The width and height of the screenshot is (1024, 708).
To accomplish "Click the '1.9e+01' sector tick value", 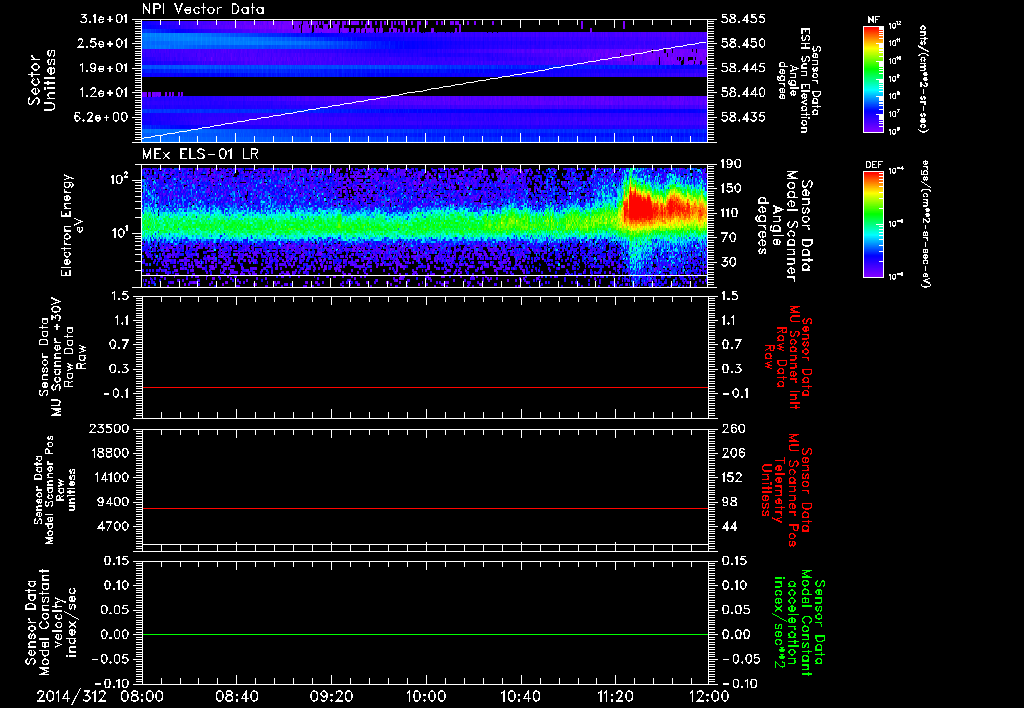I will [x=104, y=68].
